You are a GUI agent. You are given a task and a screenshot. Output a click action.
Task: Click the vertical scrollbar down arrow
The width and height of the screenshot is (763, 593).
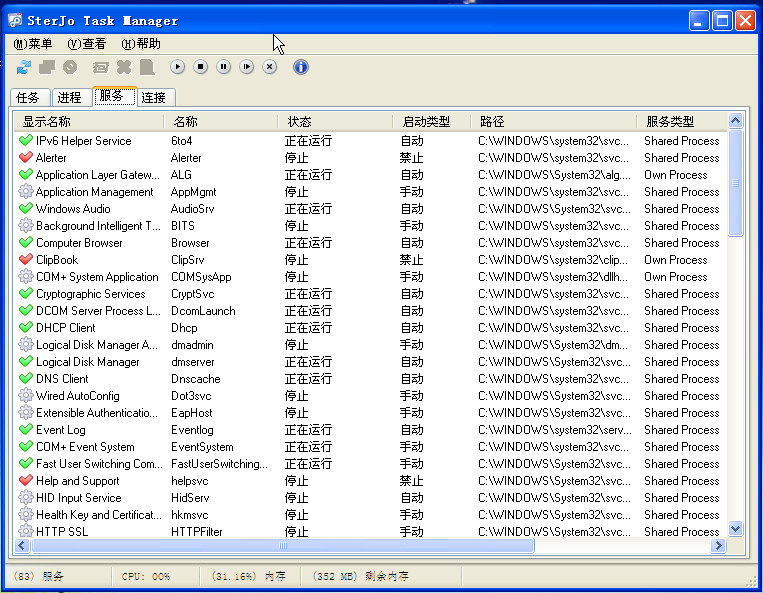tap(735, 529)
